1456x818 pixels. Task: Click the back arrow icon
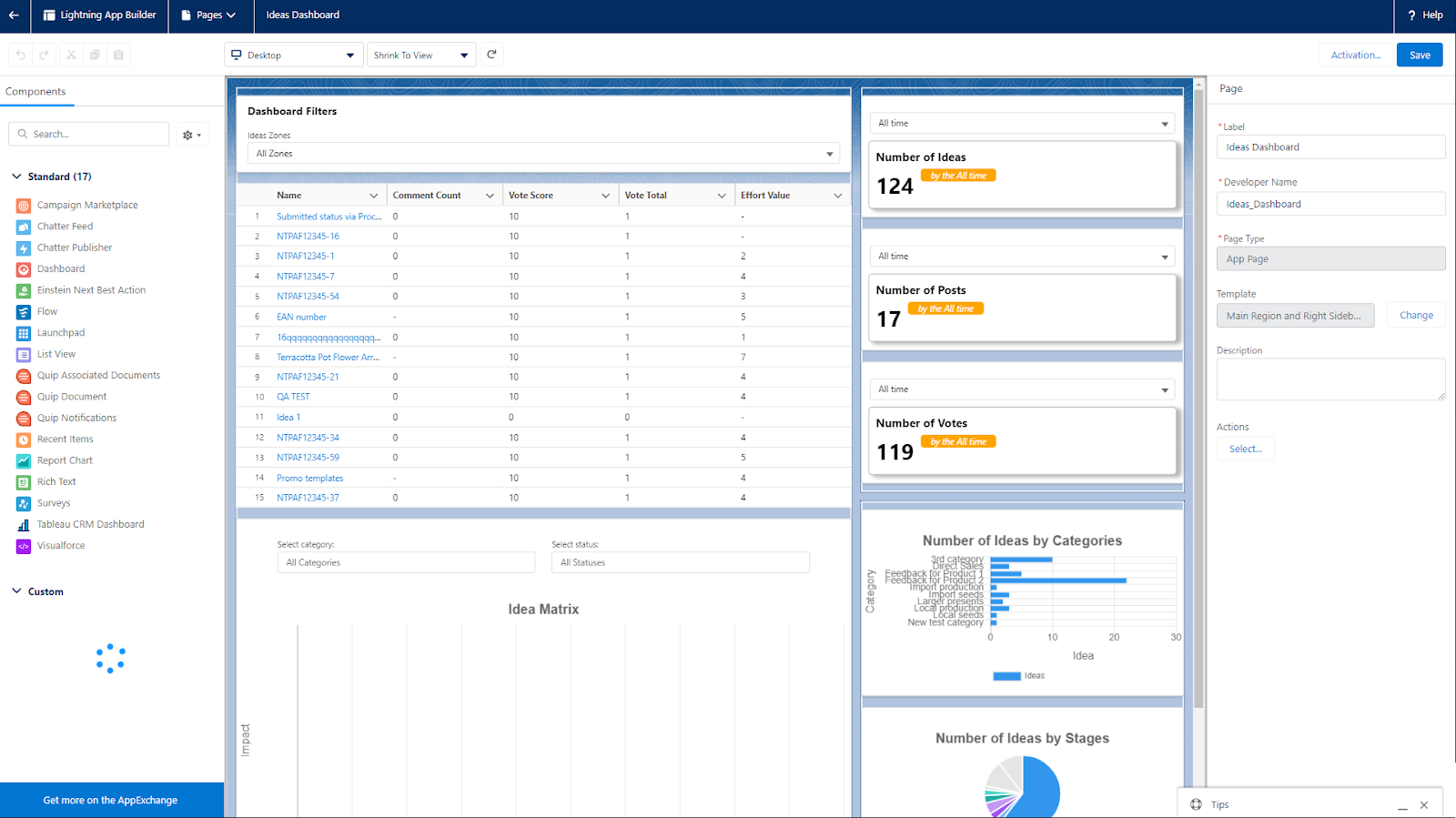14,15
